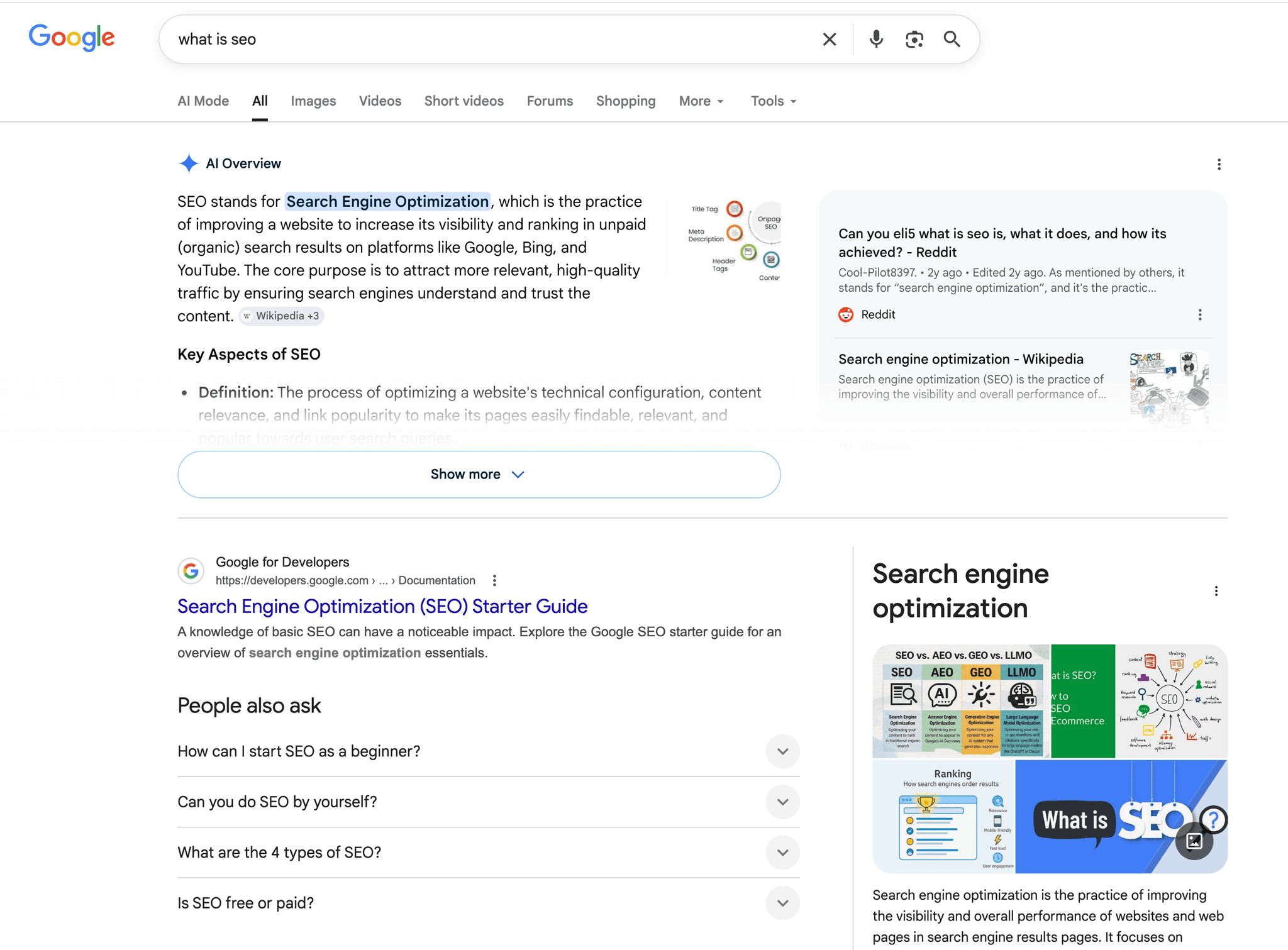
Task: Open the Reddit source three-dot menu
Action: (x=1200, y=314)
